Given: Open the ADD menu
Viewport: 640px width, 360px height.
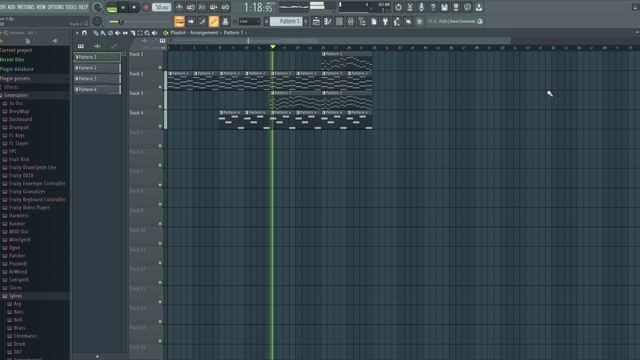Looking at the screenshot, I should pos(11,7).
